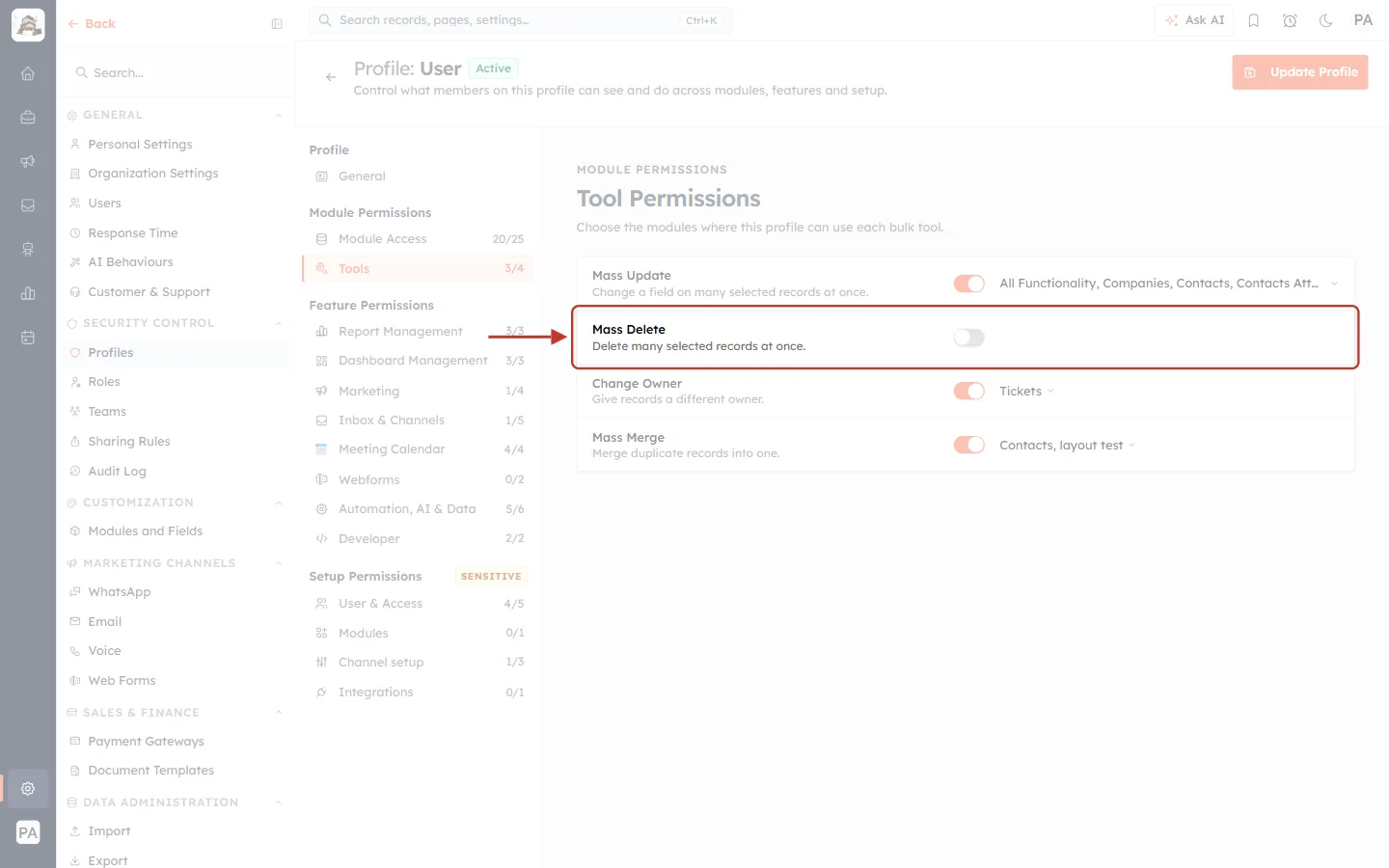
Task: Open the calendar icon in left rail
Action: point(28,338)
